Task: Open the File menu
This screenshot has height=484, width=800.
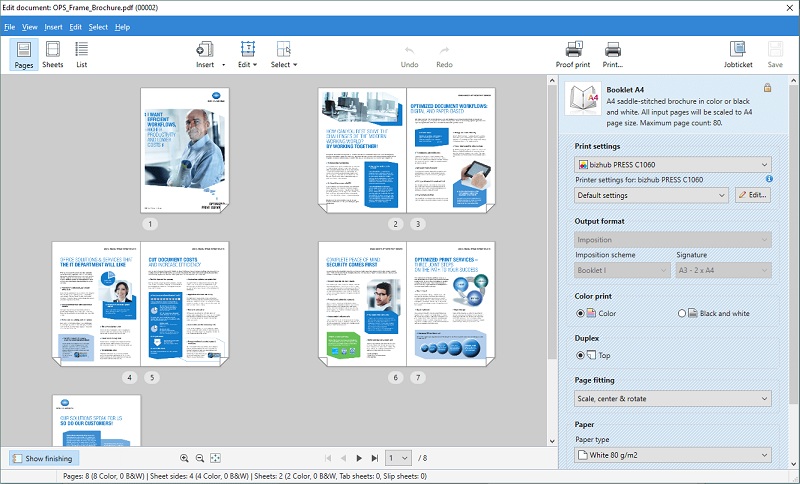Action: [x=10, y=27]
